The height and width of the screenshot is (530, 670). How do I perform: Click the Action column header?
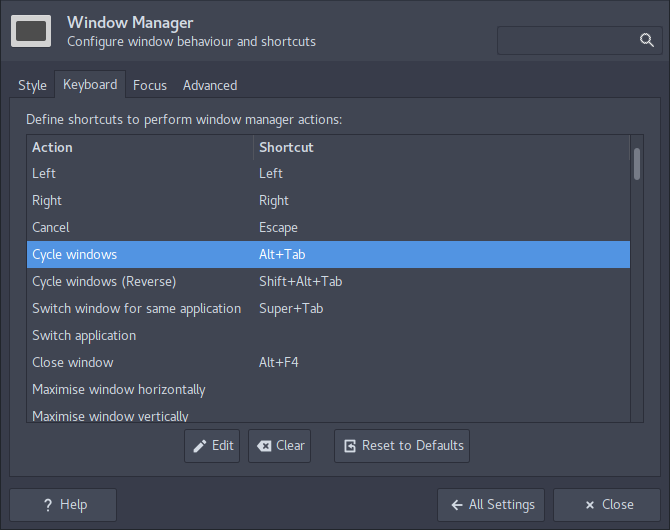140,147
